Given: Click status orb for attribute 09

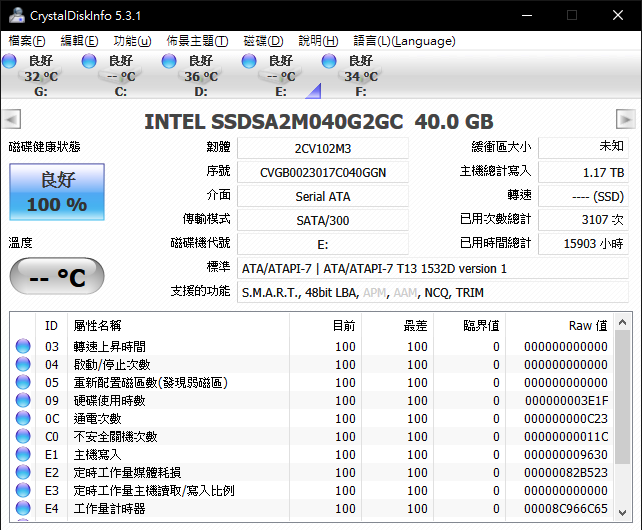Looking at the screenshot, I should [23, 400].
